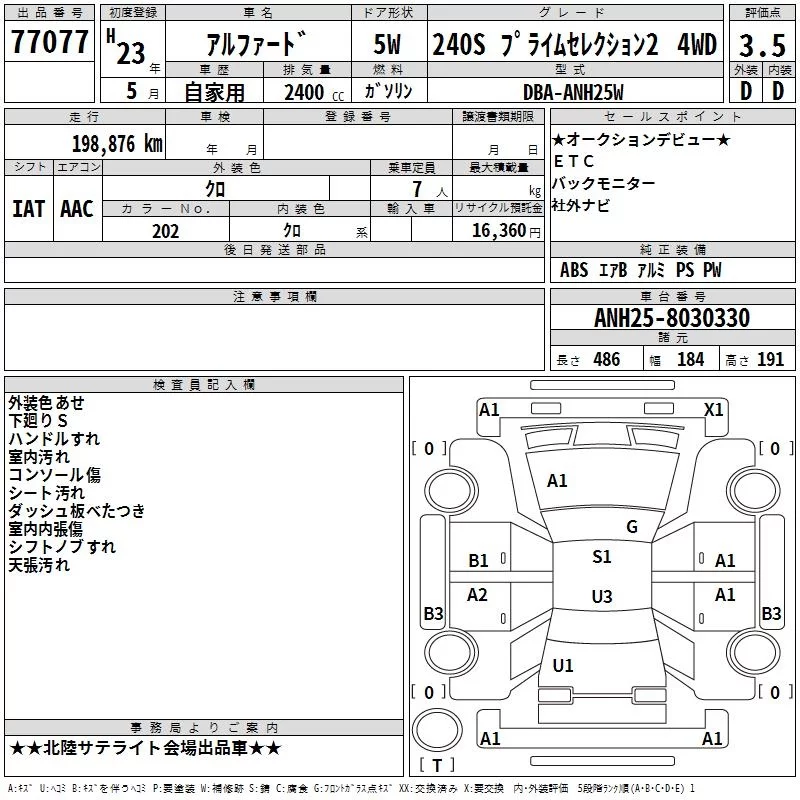Viewport: 800px width, 800px height.
Task: Select recycle deposit 16,360円
Action: (x=506, y=231)
